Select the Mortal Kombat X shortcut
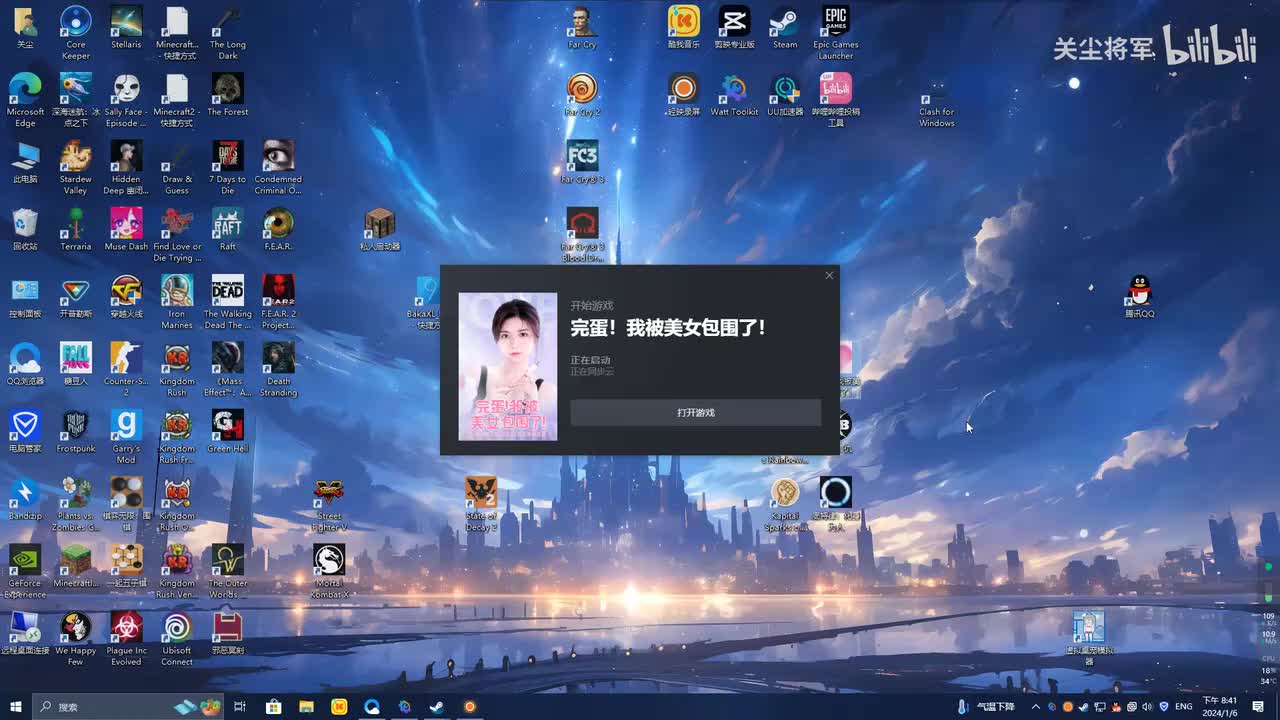1280x720 pixels. [x=328, y=572]
